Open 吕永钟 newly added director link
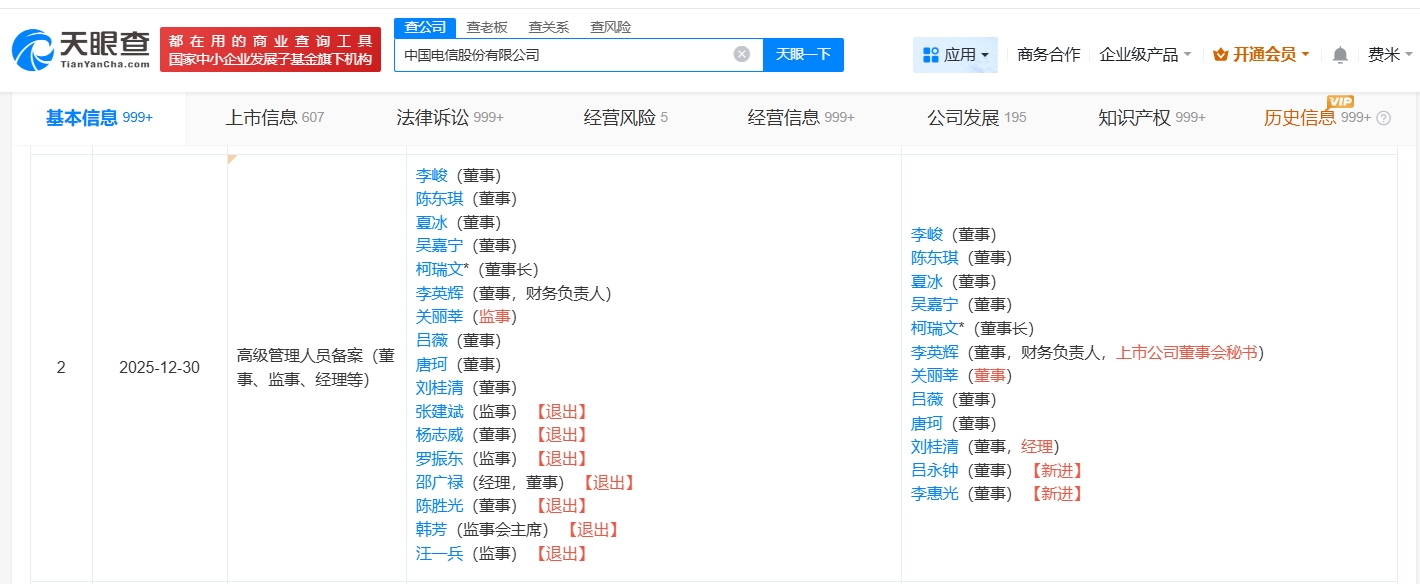 click(x=934, y=470)
